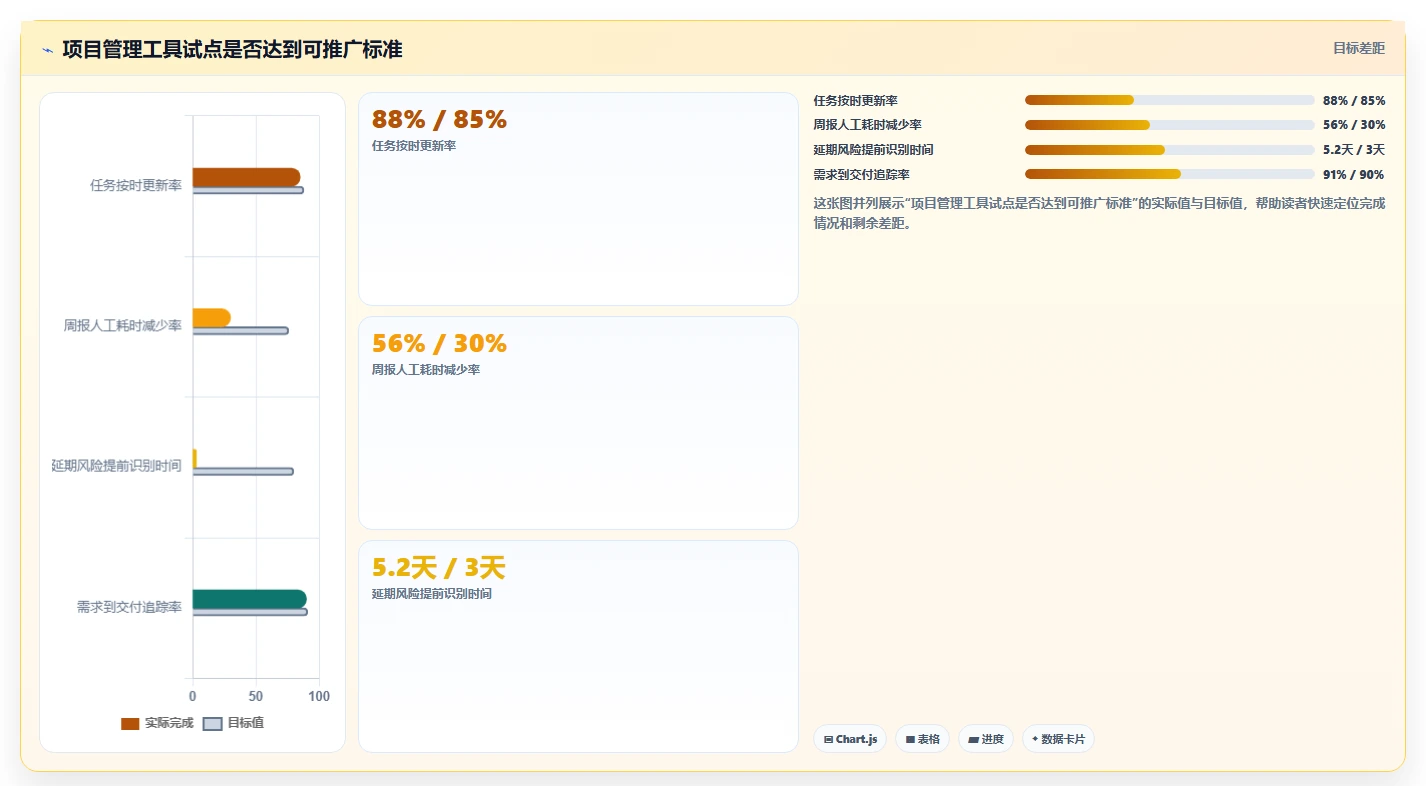The height and width of the screenshot is (786, 1426).
Task: Click the x-axis tick value 0
Action: point(192,696)
